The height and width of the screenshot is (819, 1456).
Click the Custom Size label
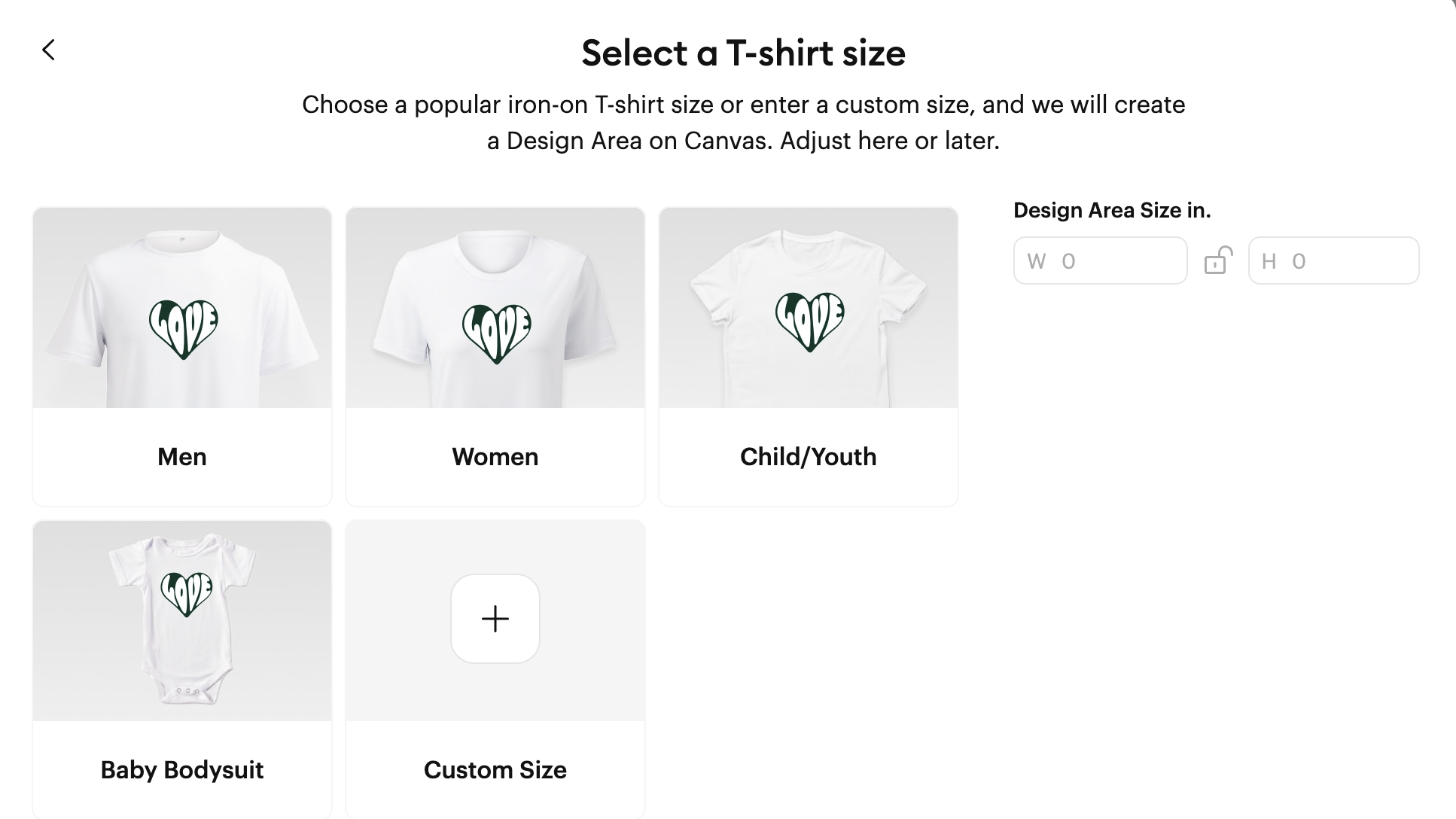[x=495, y=770]
